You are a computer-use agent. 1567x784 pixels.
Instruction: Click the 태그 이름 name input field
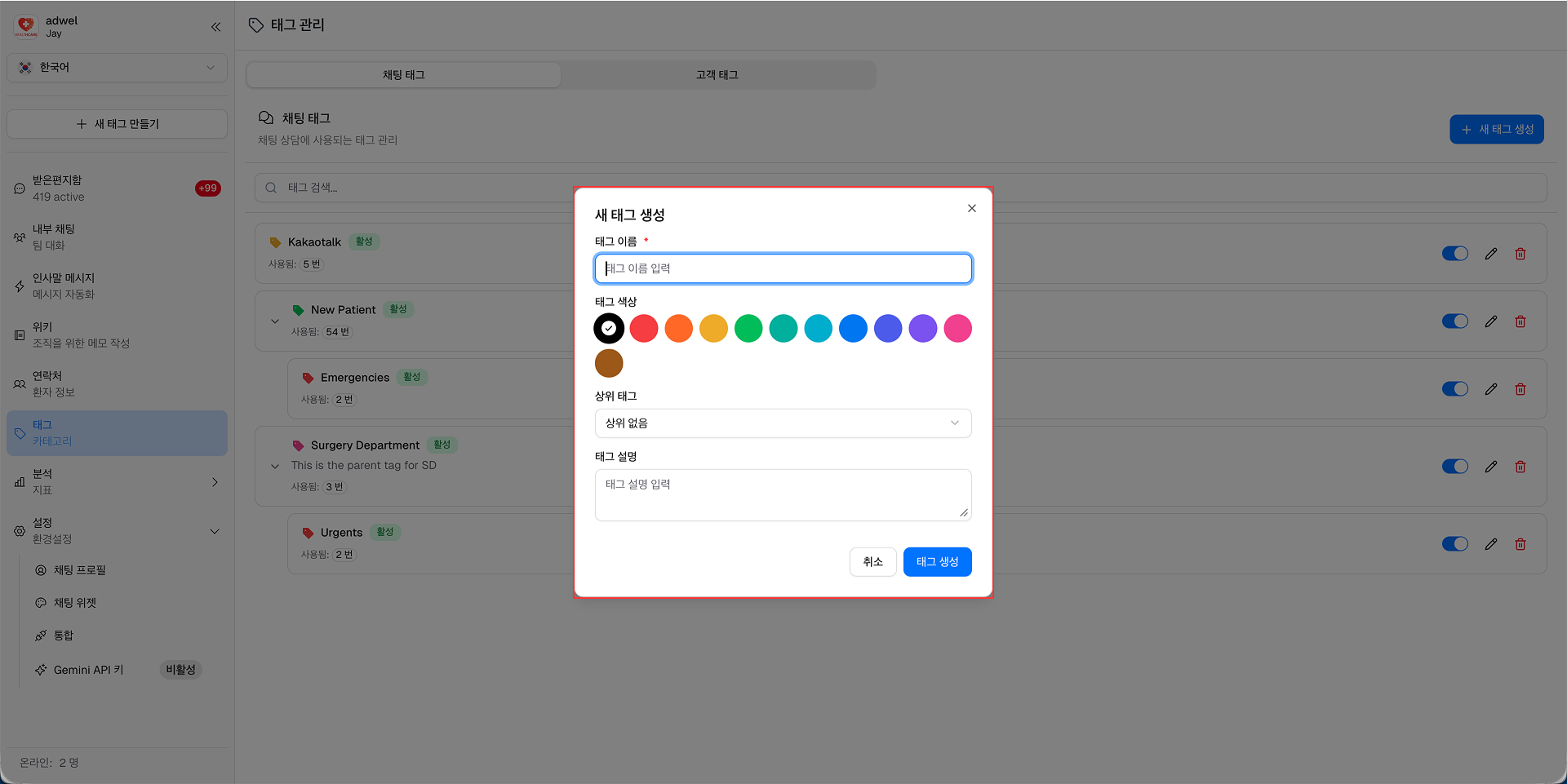pyautogui.click(x=783, y=268)
